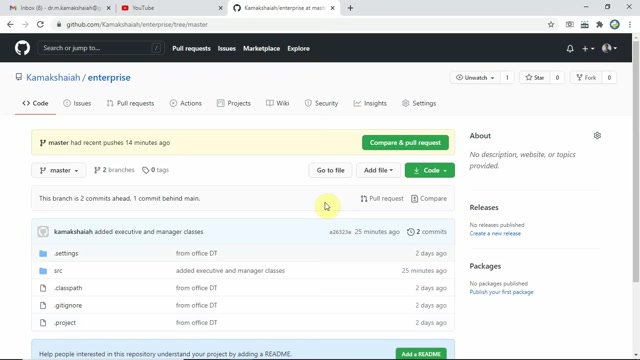
Task: Open the .gitignore file
Action: point(68,305)
